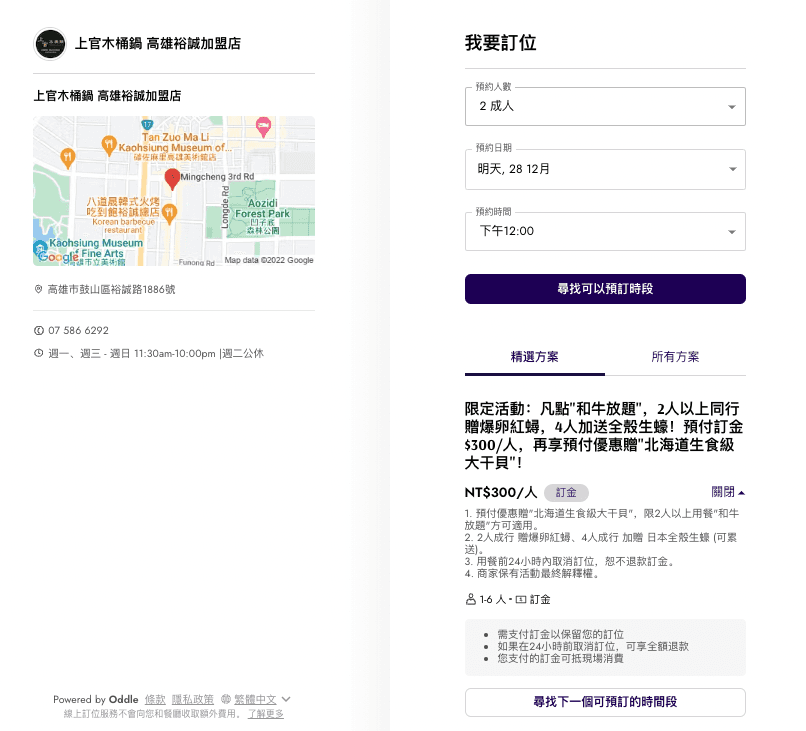Open the 了解更多 link

(266, 713)
